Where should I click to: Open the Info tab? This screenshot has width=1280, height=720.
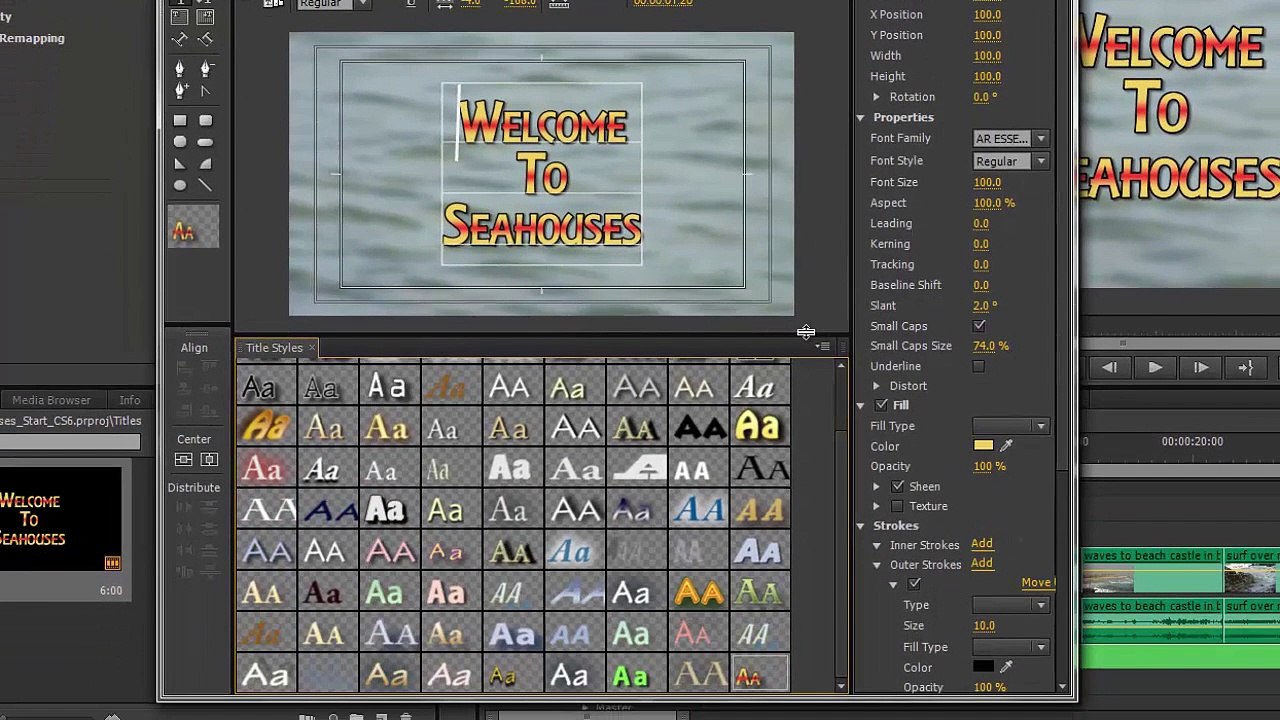click(x=130, y=400)
